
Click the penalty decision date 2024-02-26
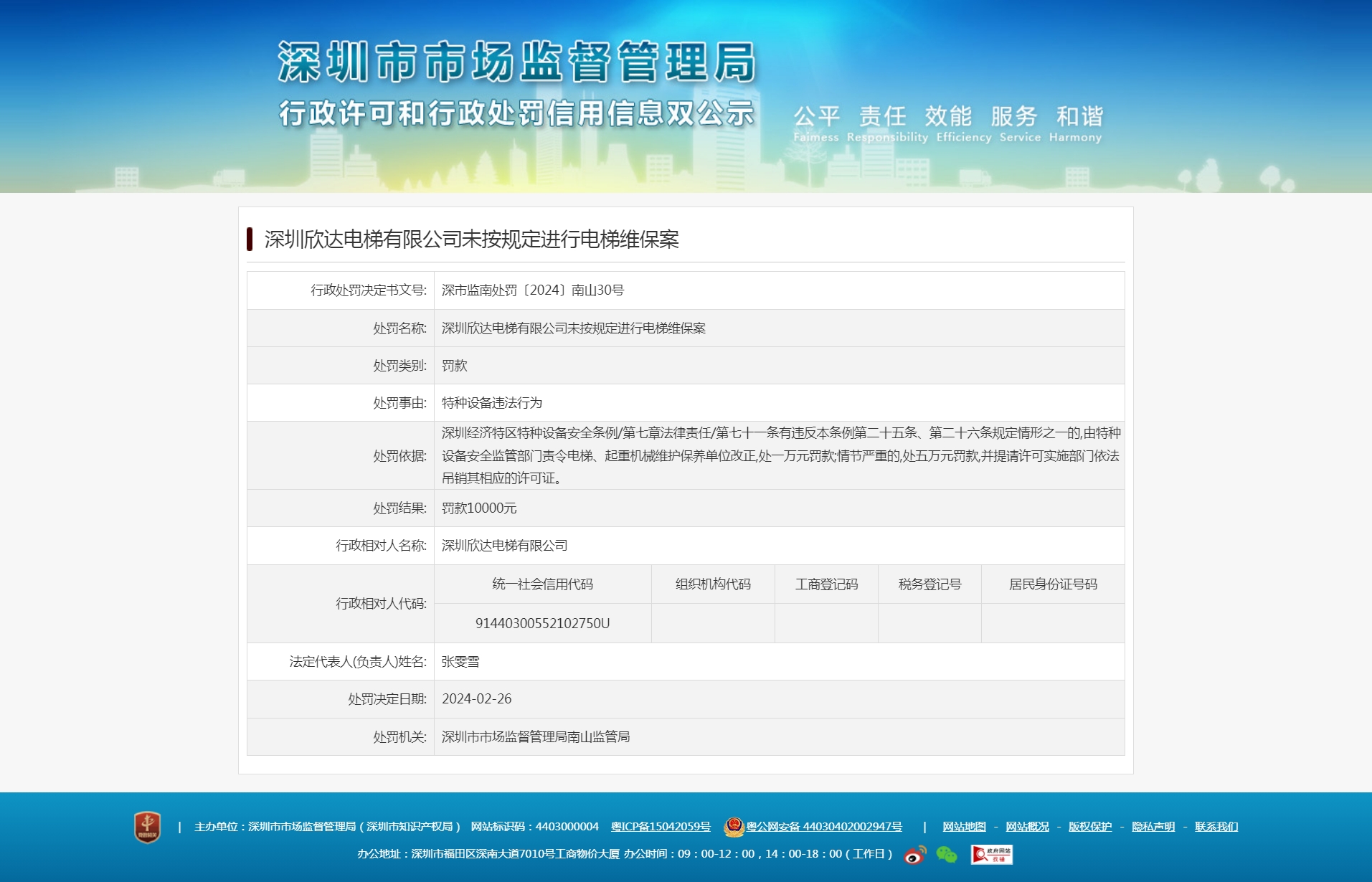click(x=476, y=699)
